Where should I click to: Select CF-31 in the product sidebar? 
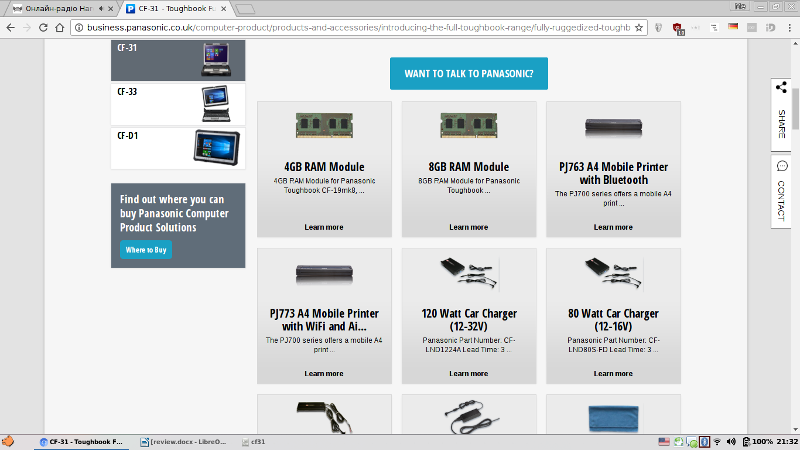178,60
